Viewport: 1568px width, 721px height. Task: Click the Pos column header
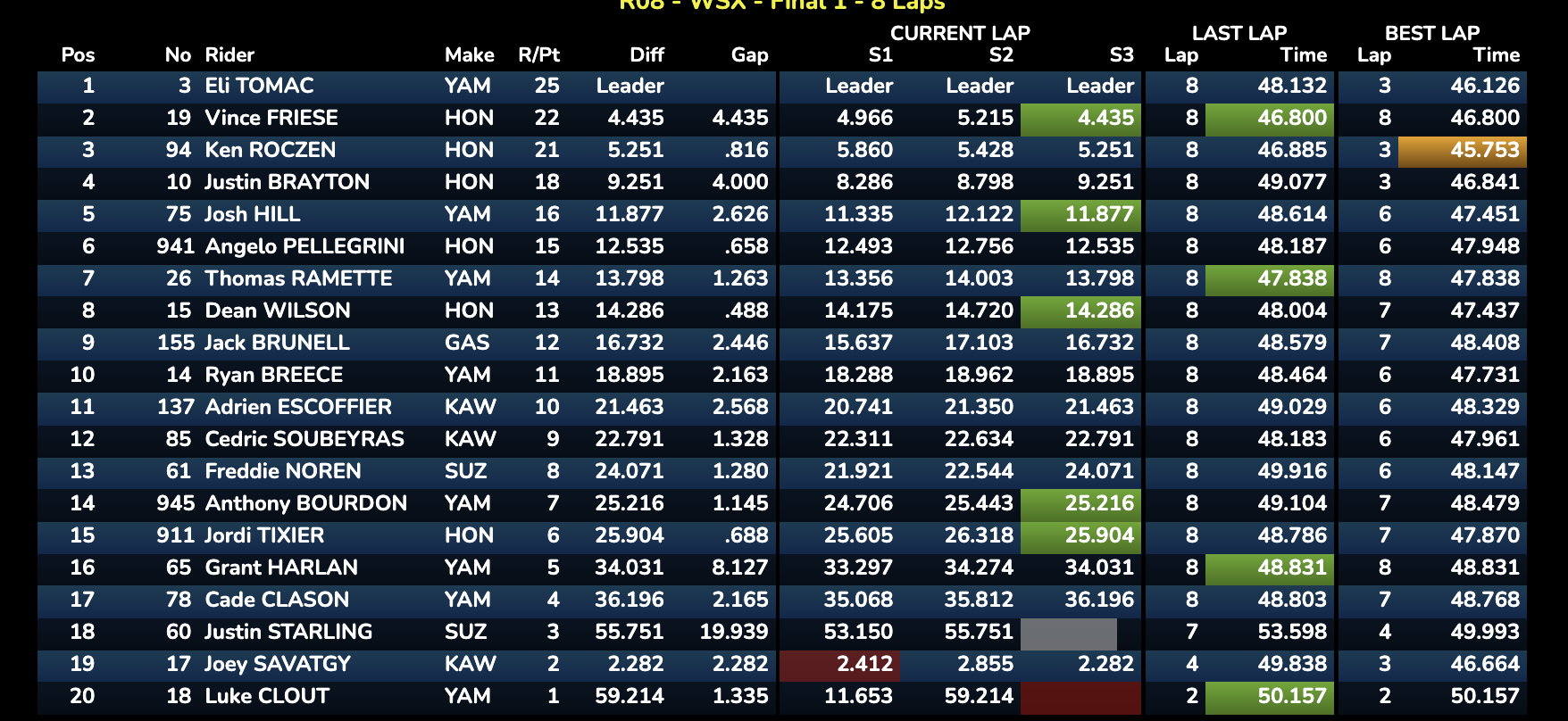(x=78, y=54)
